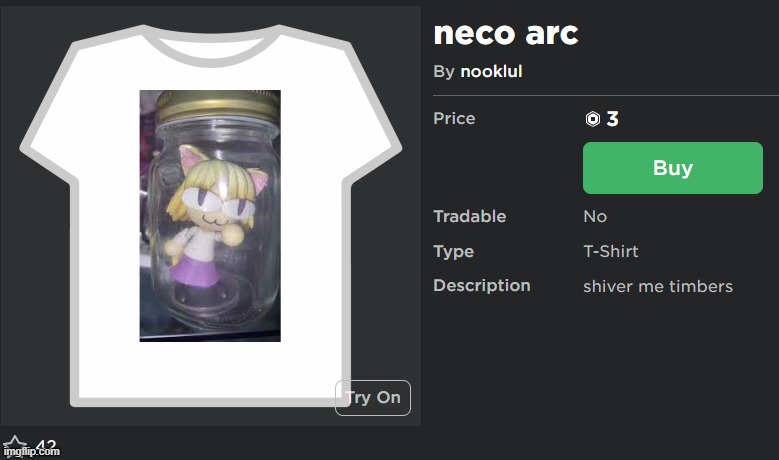
Task: Click the Type label
Action: coord(453,252)
